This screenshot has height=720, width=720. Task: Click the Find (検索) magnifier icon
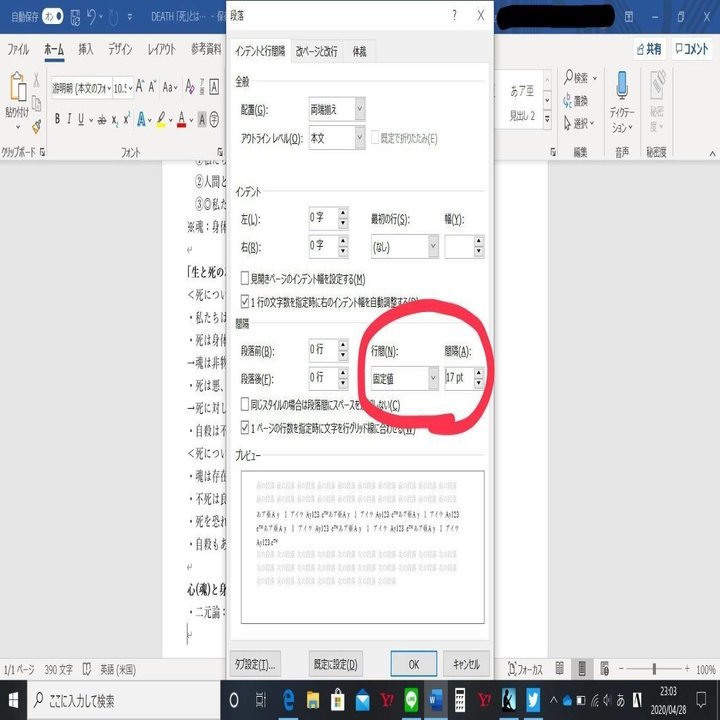pyautogui.click(x=568, y=77)
